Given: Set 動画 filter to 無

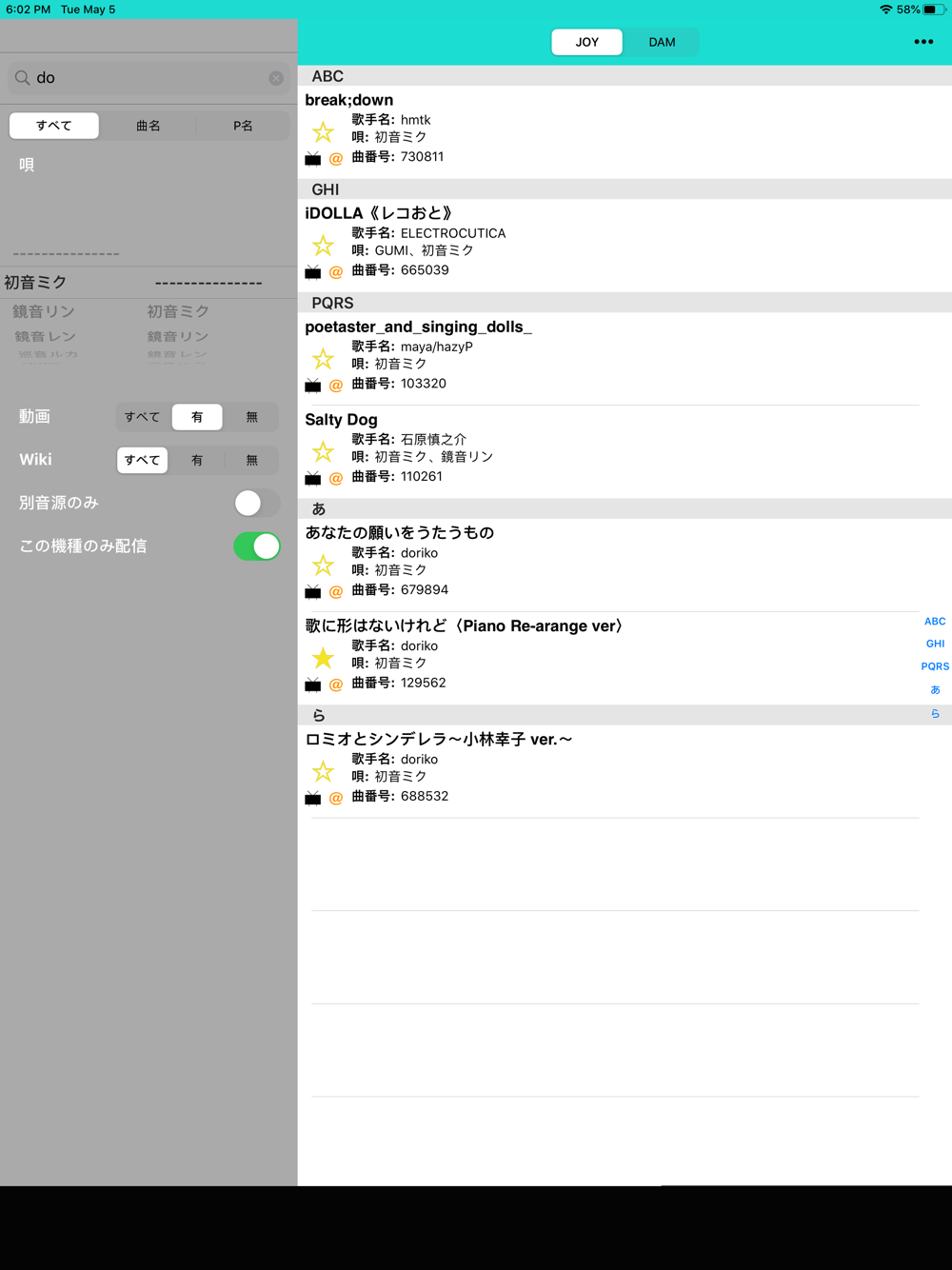Looking at the screenshot, I should 251,417.
